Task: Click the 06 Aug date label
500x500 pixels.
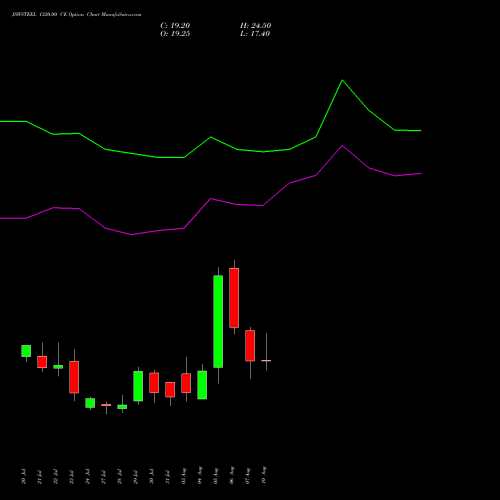Action: (232, 476)
